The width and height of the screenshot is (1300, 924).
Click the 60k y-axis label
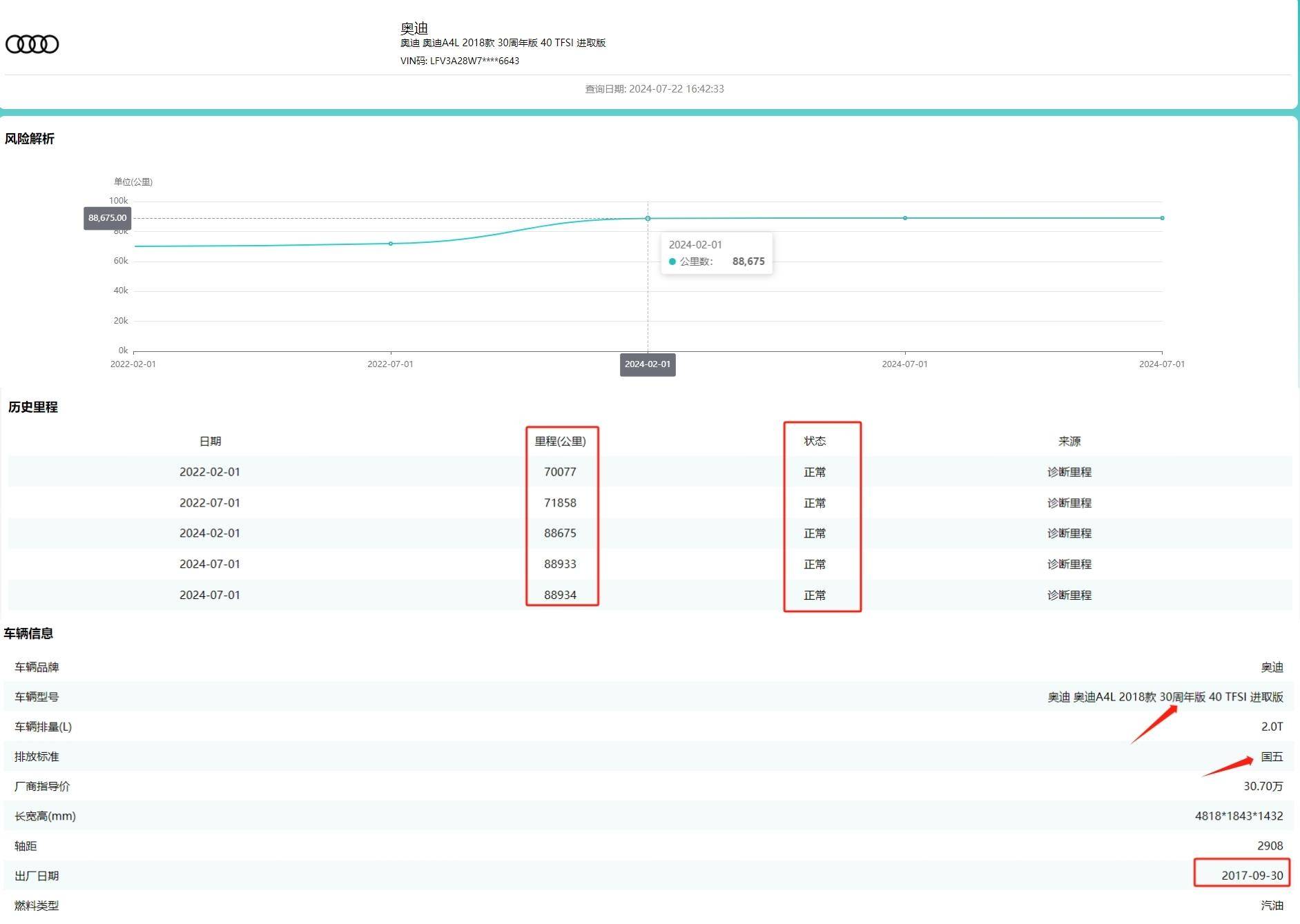tap(121, 261)
